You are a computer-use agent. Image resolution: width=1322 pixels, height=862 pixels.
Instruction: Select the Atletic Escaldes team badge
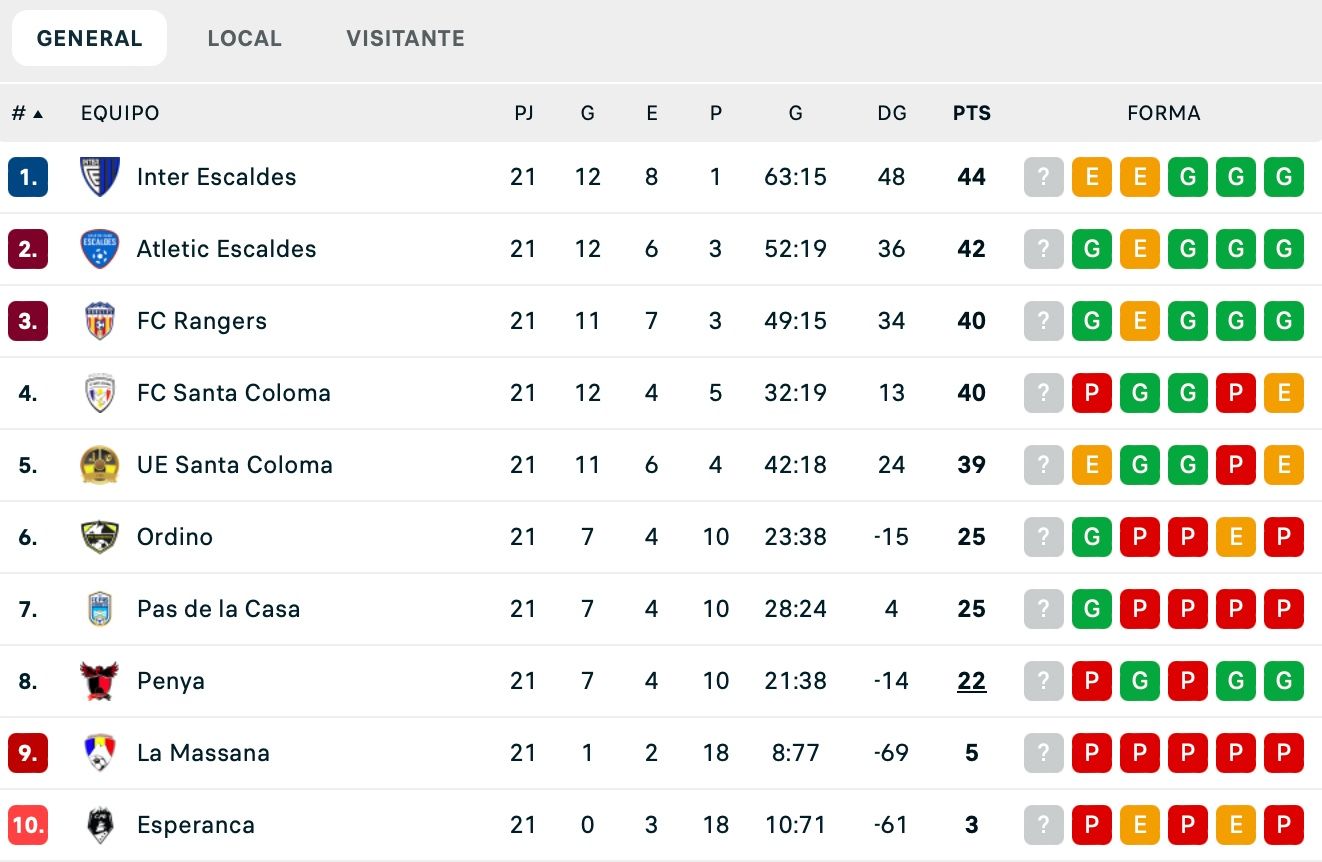tap(101, 249)
